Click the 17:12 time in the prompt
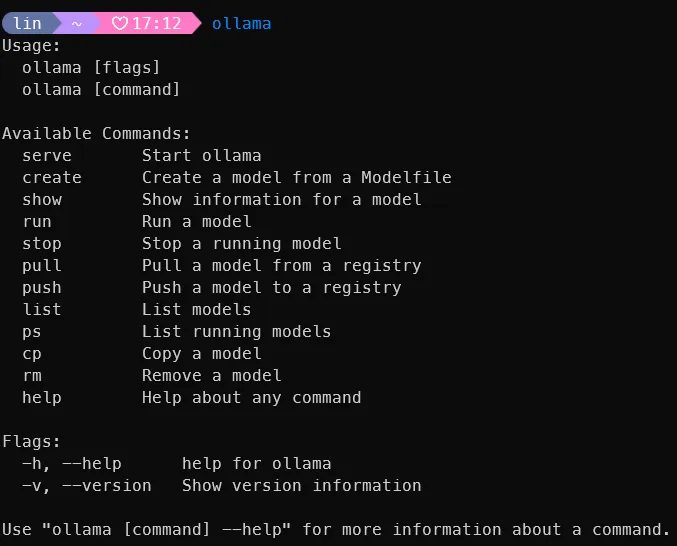Image resolution: width=677 pixels, height=546 pixels. (157, 23)
